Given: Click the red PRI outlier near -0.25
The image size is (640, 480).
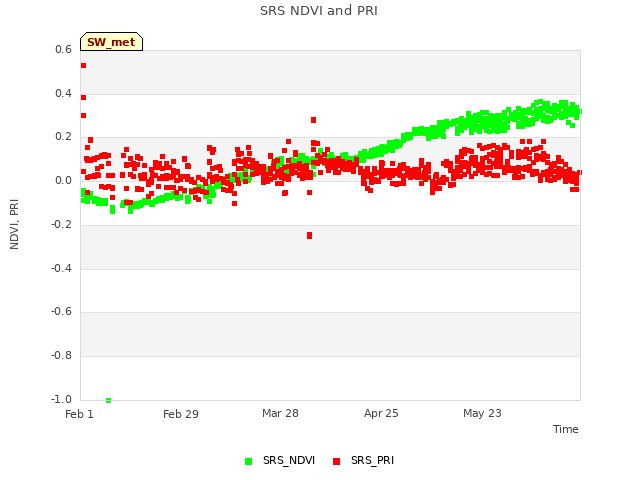Looking at the screenshot, I should coord(309,236).
